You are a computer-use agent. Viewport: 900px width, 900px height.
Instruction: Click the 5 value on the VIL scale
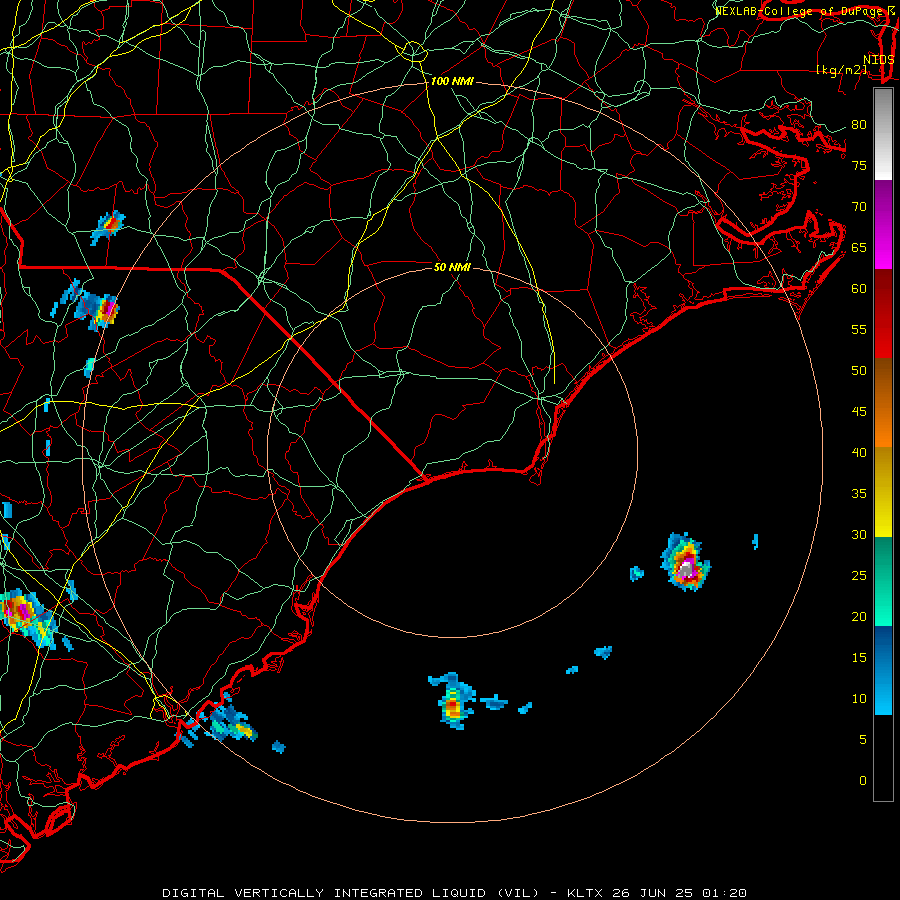tap(863, 739)
